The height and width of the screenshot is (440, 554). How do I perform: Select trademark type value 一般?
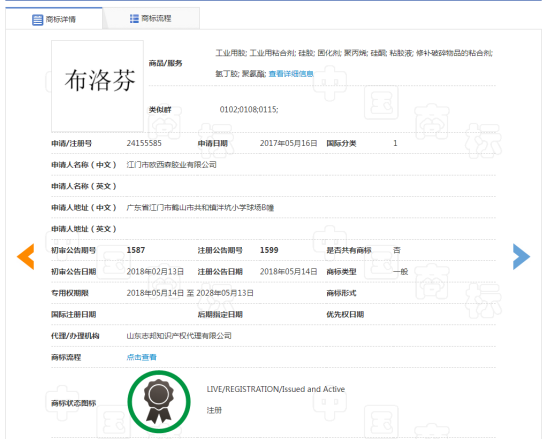tap(401, 272)
